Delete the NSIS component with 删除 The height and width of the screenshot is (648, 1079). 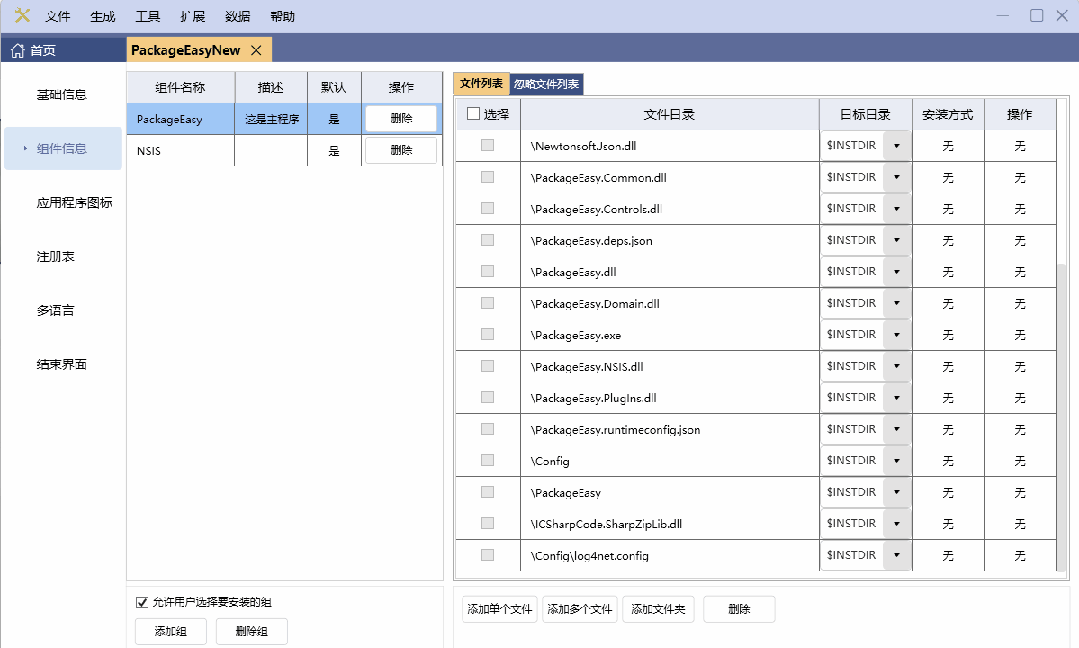pyautogui.click(x=401, y=151)
